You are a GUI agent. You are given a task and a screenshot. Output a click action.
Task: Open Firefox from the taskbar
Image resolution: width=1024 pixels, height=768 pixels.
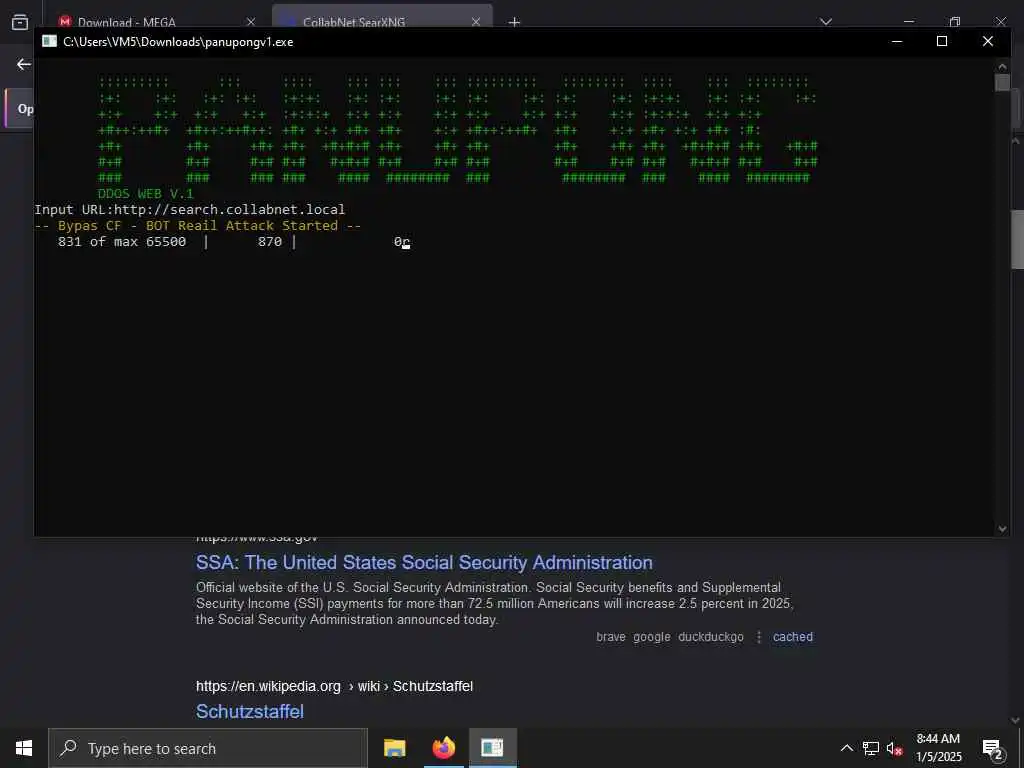(443, 748)
